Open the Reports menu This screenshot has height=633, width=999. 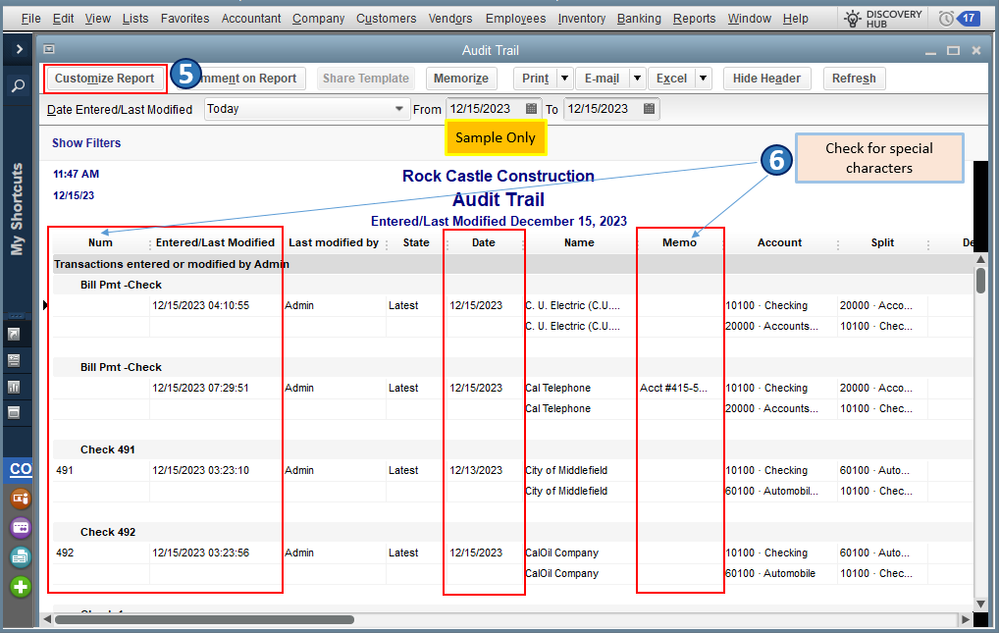[x=694, y=18]
